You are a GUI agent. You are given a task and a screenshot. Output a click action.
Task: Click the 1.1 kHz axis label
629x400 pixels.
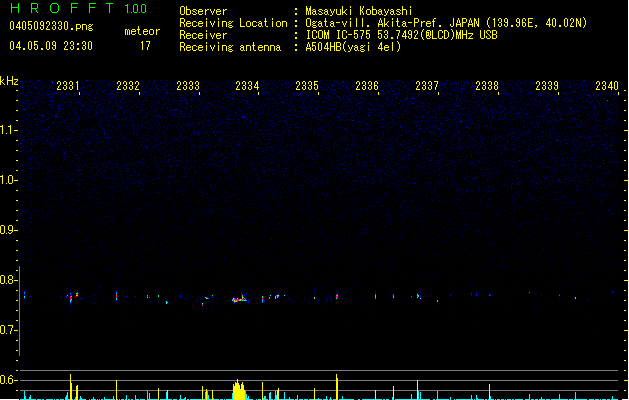8,130
